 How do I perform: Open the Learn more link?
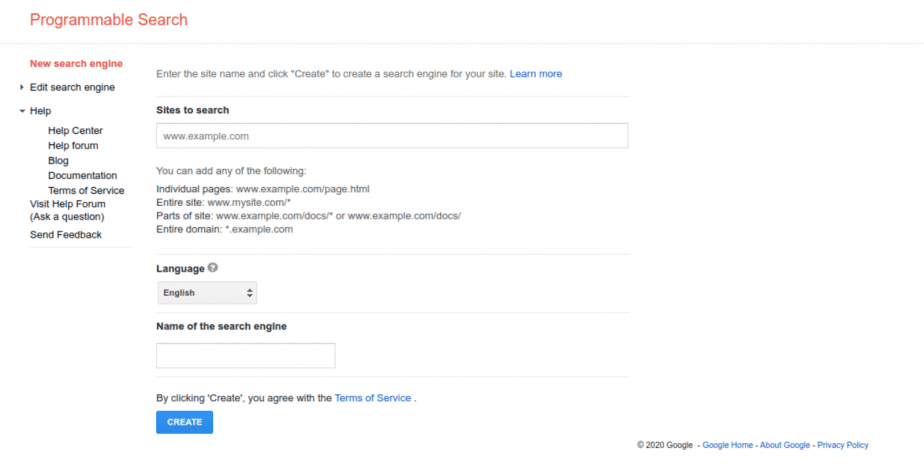tap(536, 74)
